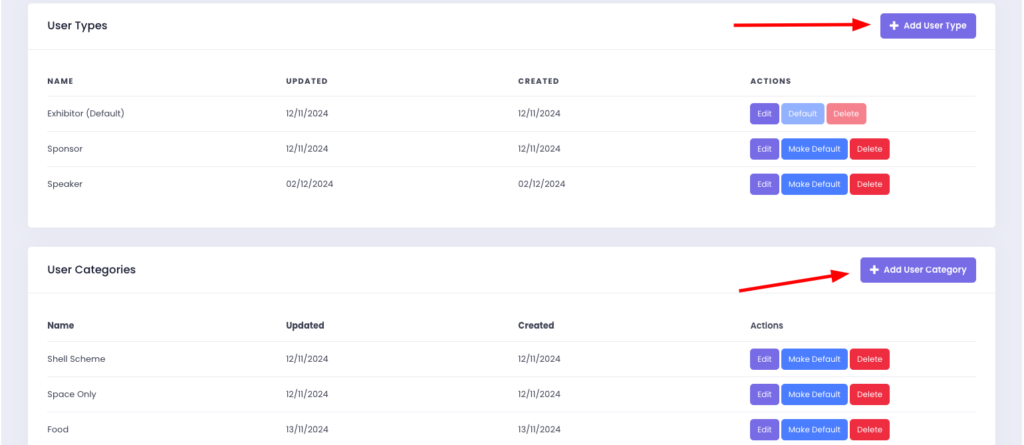Delete the Space Only category

869,394
